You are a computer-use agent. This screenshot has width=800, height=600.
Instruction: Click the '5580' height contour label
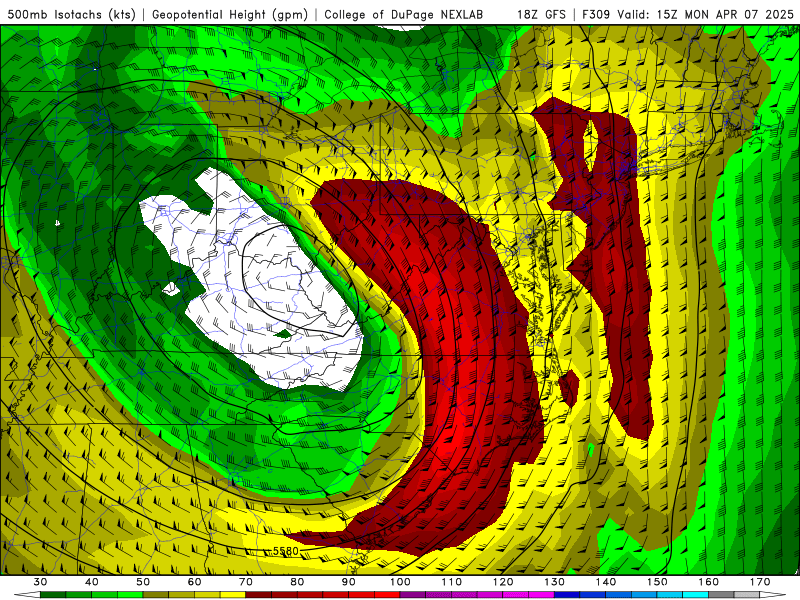(x=286, y=551)
